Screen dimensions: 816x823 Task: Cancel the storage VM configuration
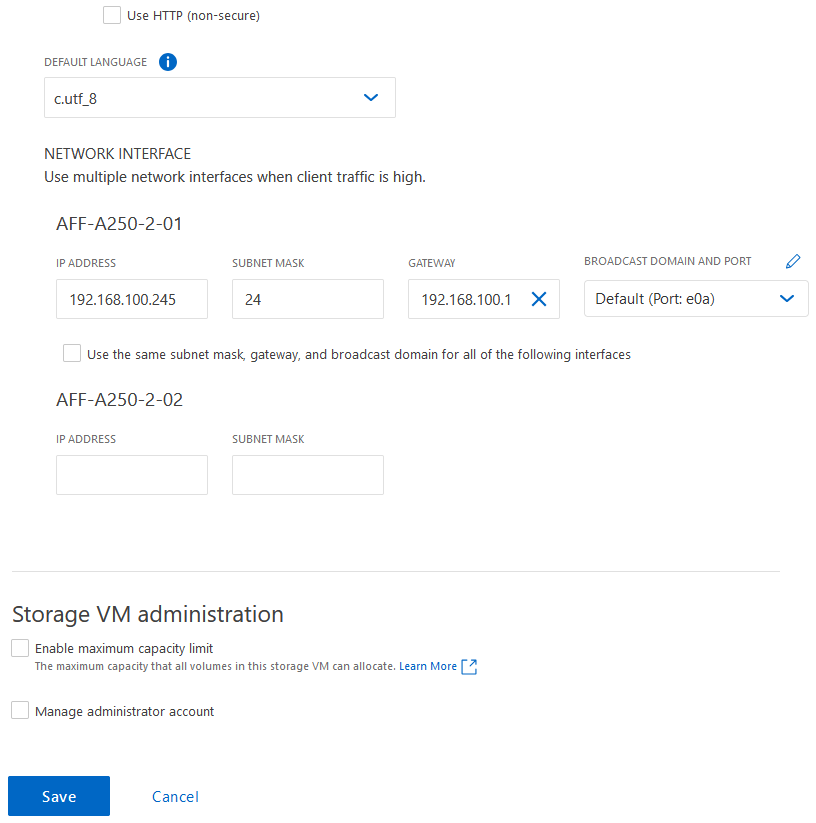pos(174,796)
